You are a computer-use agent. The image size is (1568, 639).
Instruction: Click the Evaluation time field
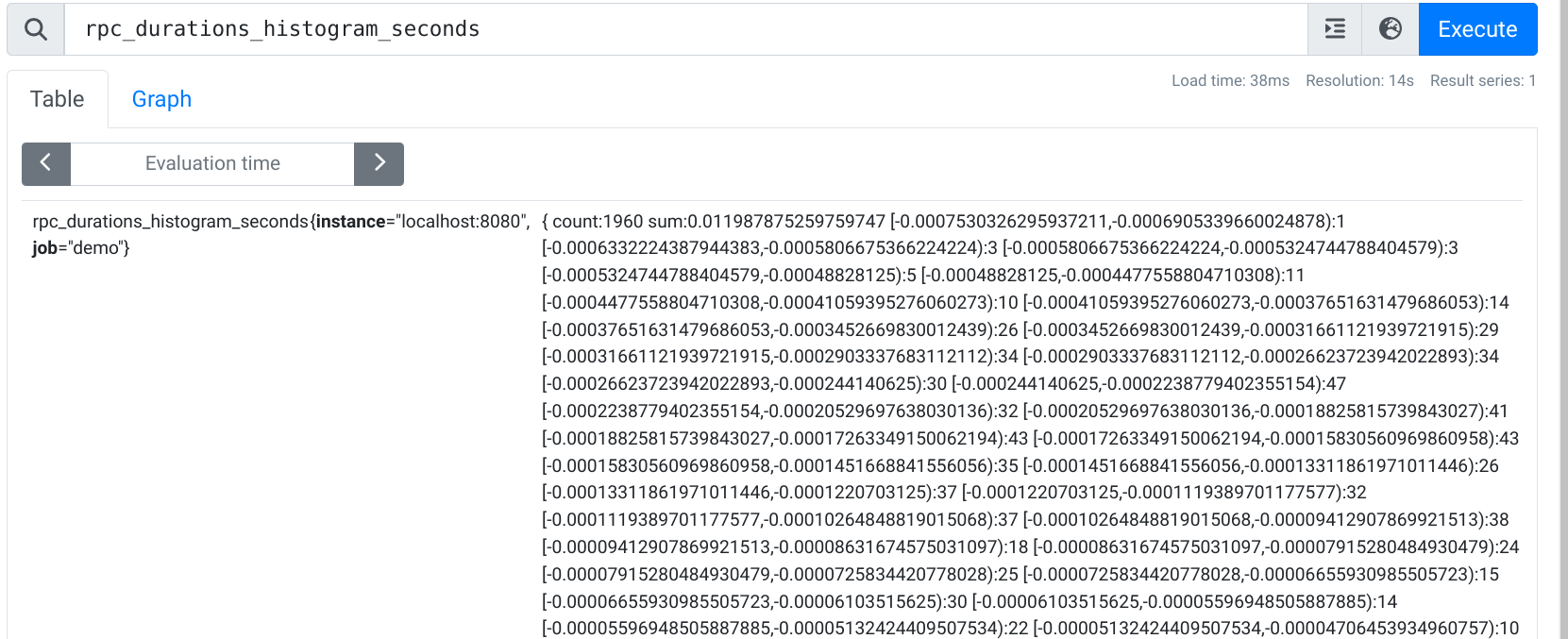[211, 163]
